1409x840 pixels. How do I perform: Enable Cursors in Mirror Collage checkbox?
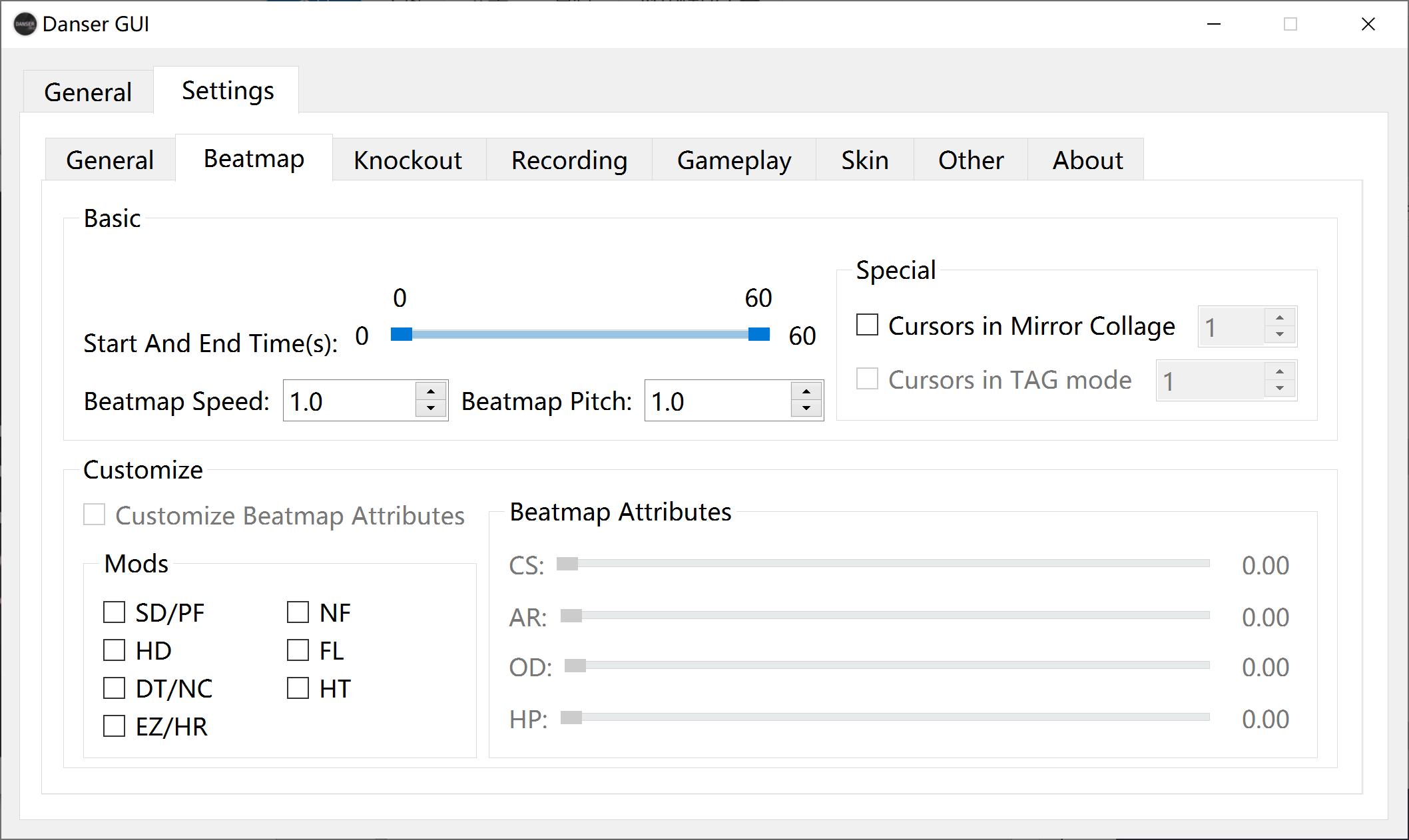point(867,325)
